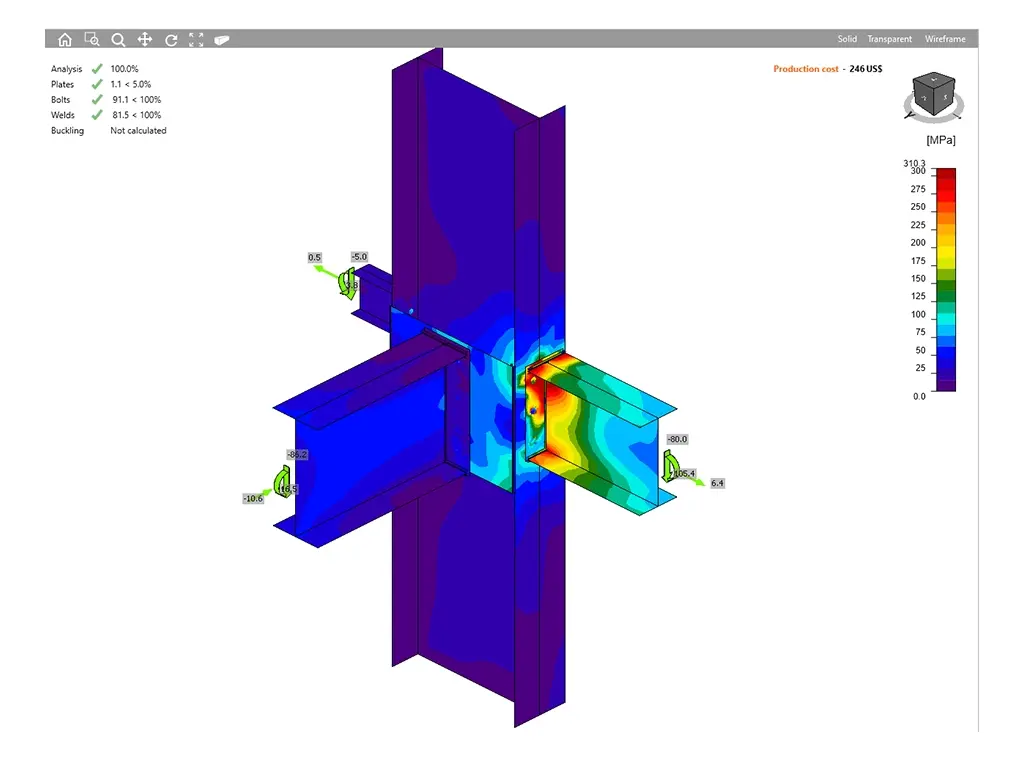Viewport: 1024px width, 768px height.
Task: Click the green moment arrow near -80.0
Action: pyautogui.click(x=670, y=466)
